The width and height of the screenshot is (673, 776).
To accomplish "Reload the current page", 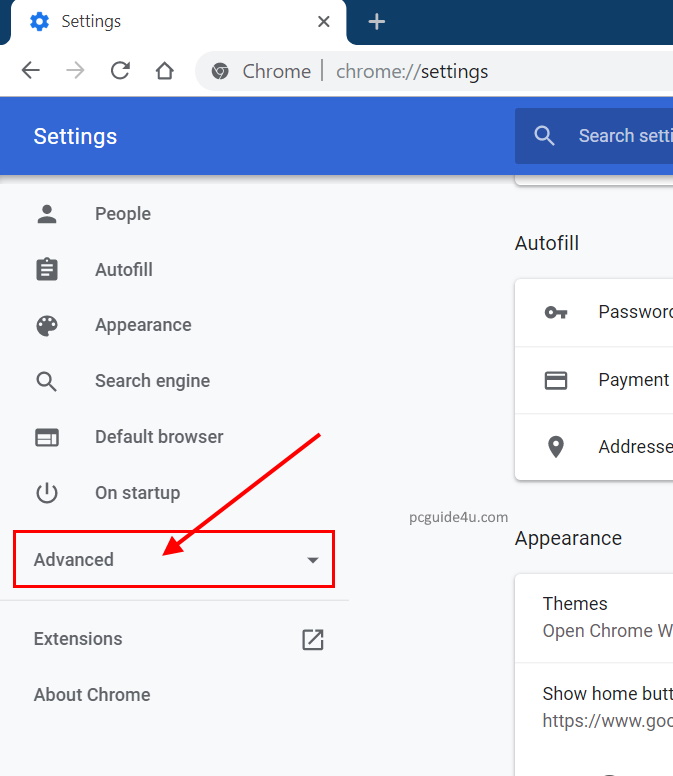I will pos(120,71).
